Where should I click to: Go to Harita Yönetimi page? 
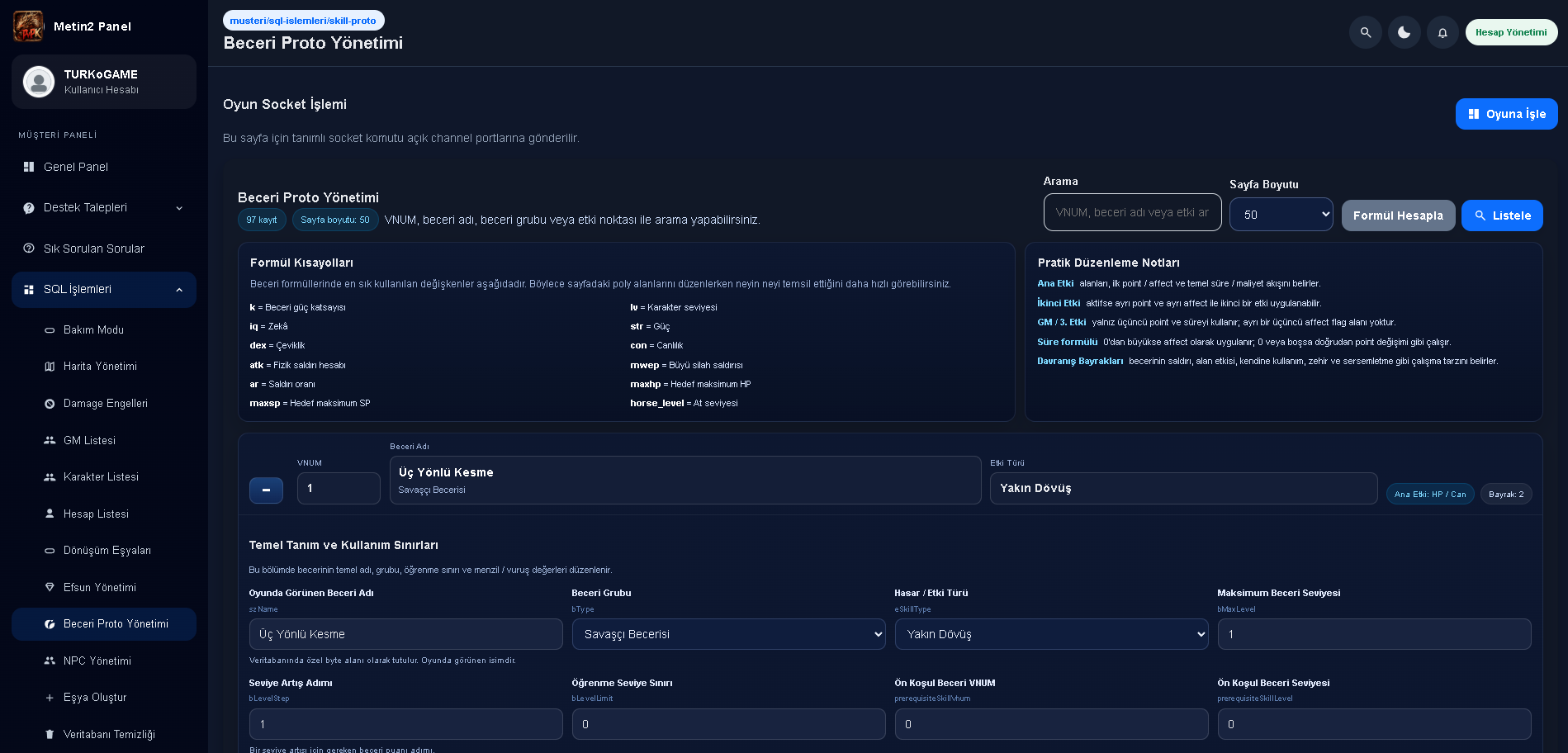tap(104, 367)
